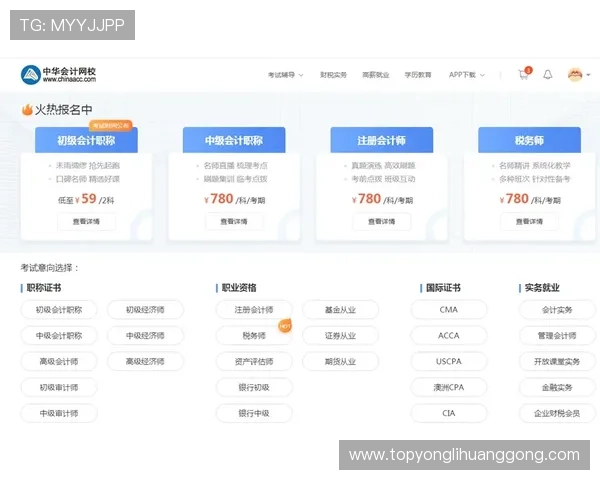
Task: Choose 初级会计职称 exam intention pill
Action: (59, 310)
